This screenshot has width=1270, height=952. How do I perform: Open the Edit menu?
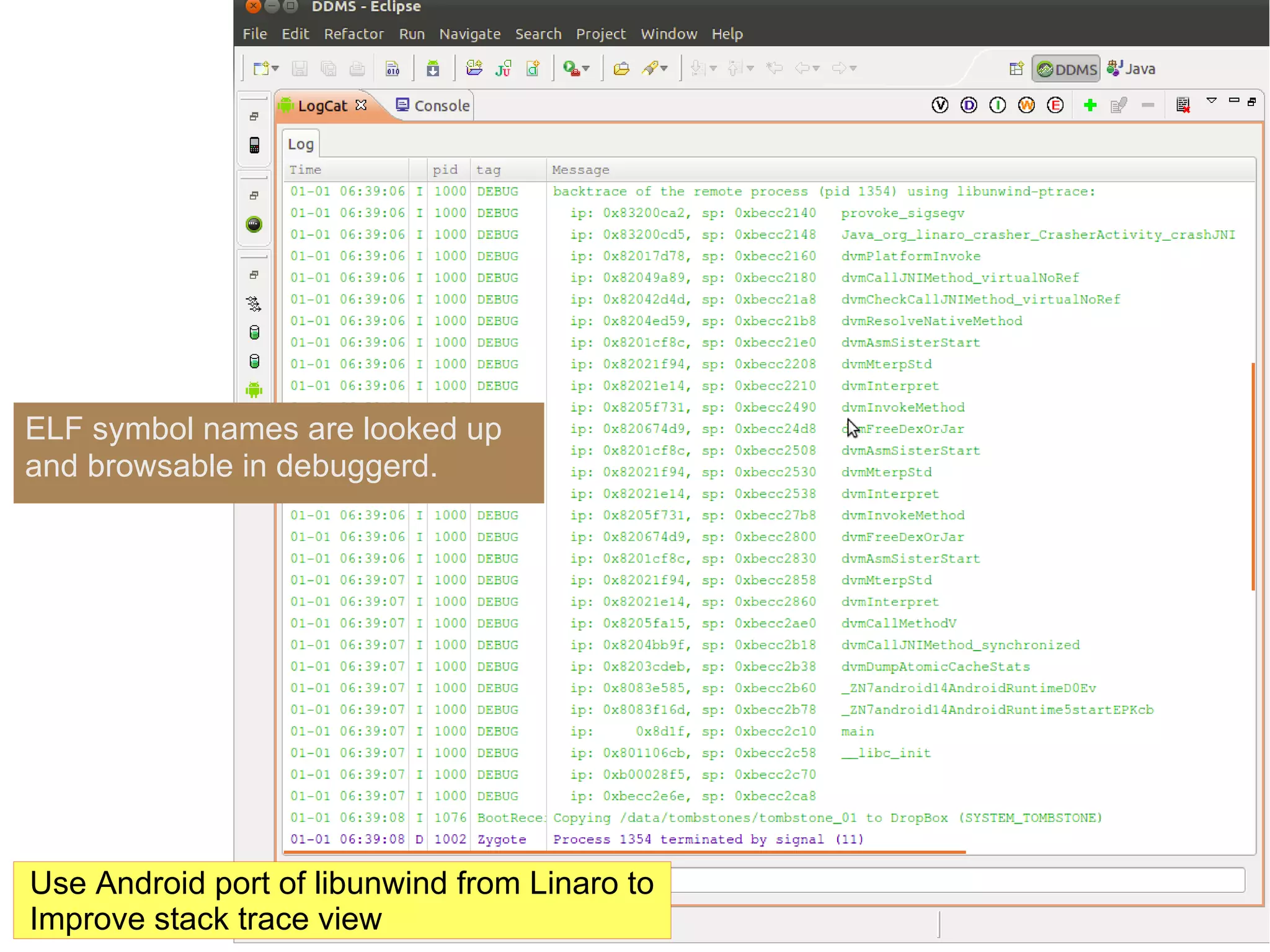[x=295, y=34]
